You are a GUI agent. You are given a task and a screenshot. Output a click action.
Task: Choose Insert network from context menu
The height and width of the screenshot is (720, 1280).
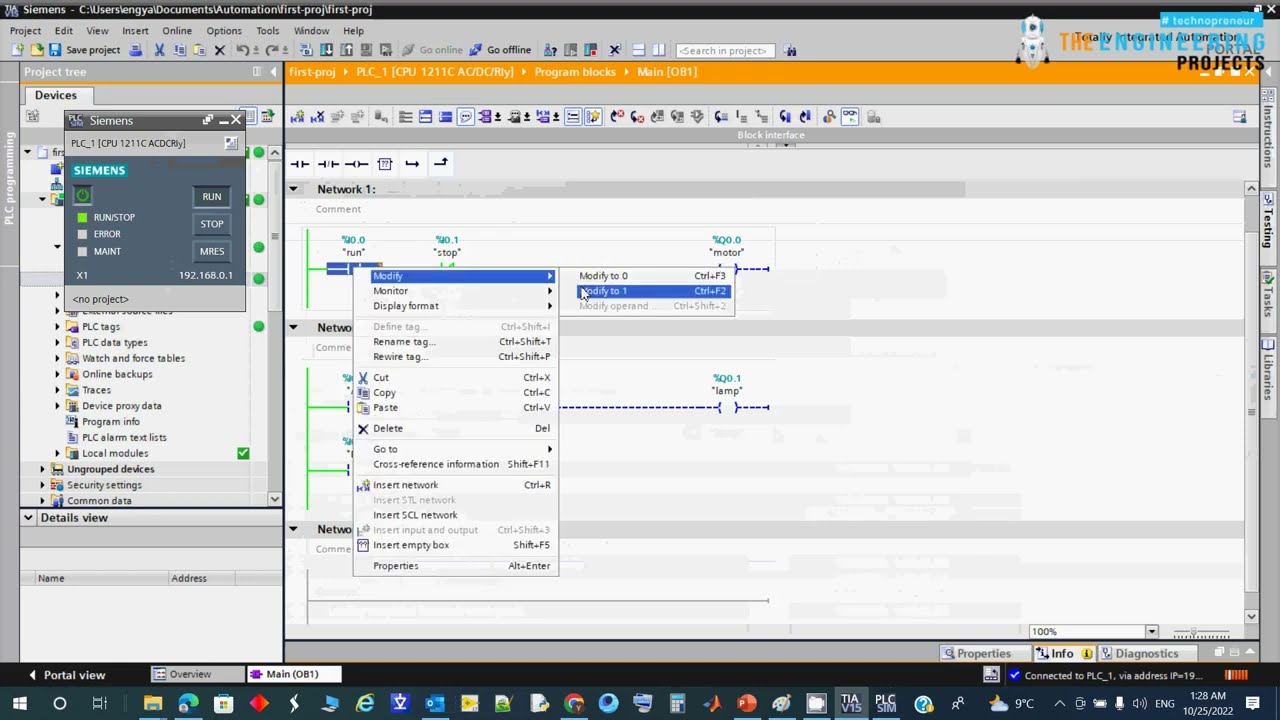coord(455,485)
